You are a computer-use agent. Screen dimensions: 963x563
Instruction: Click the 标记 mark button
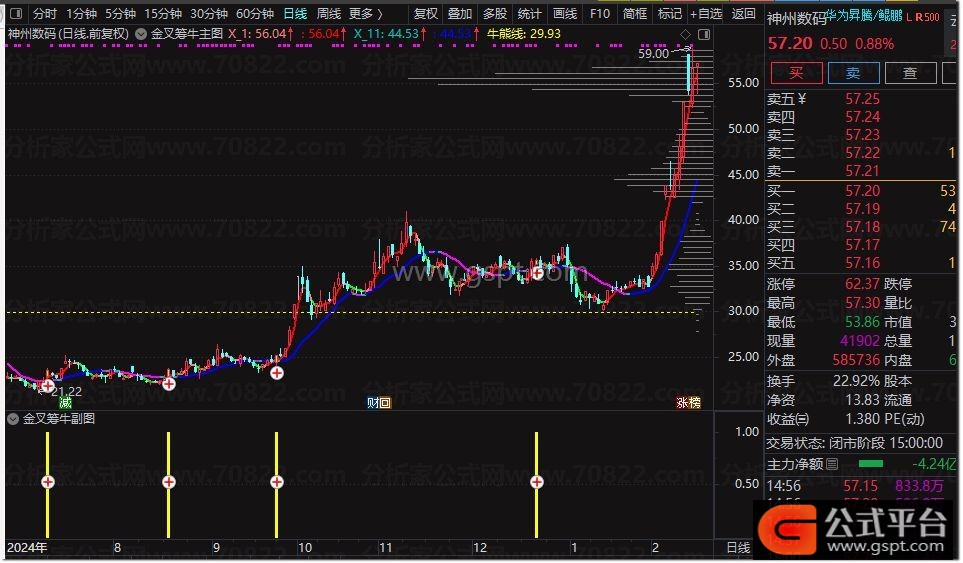[669, 14]
